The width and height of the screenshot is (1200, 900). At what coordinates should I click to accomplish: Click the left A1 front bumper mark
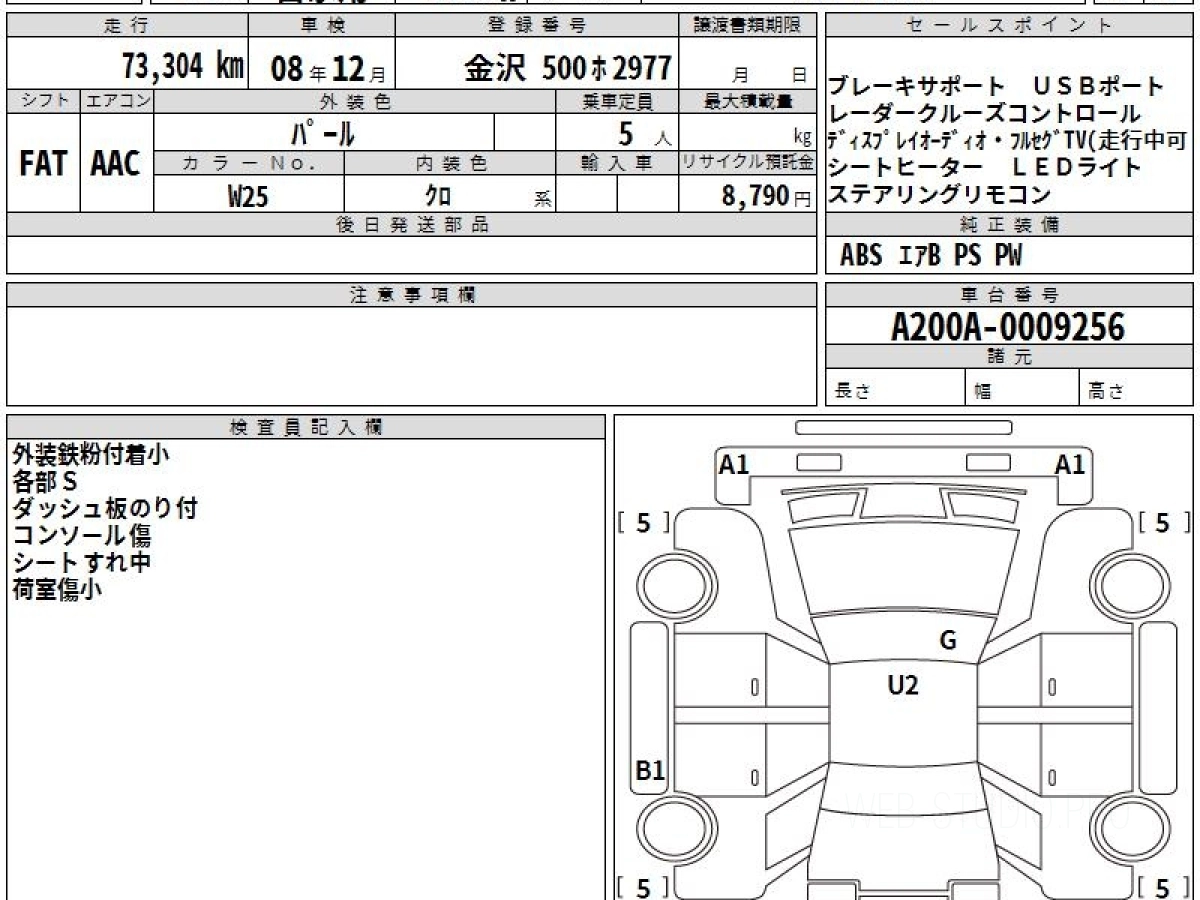[x=735, y=464]
